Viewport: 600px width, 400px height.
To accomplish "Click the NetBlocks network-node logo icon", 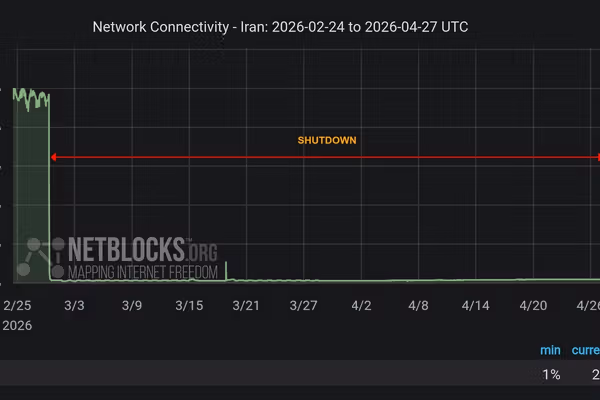I will point(39,256).
